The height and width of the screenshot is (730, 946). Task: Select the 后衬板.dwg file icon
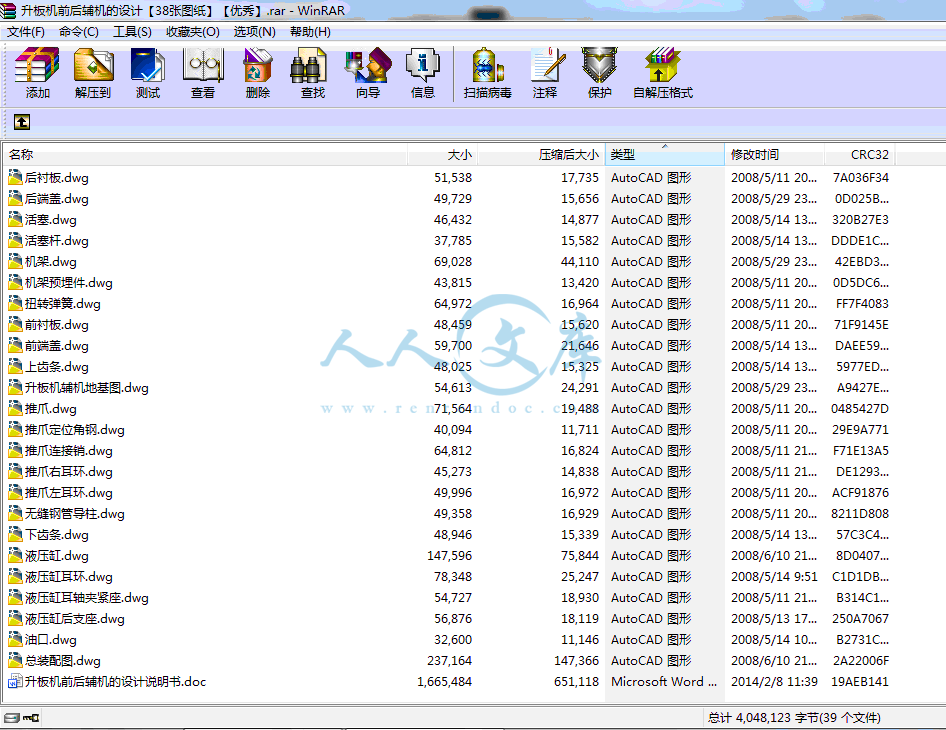15,177
